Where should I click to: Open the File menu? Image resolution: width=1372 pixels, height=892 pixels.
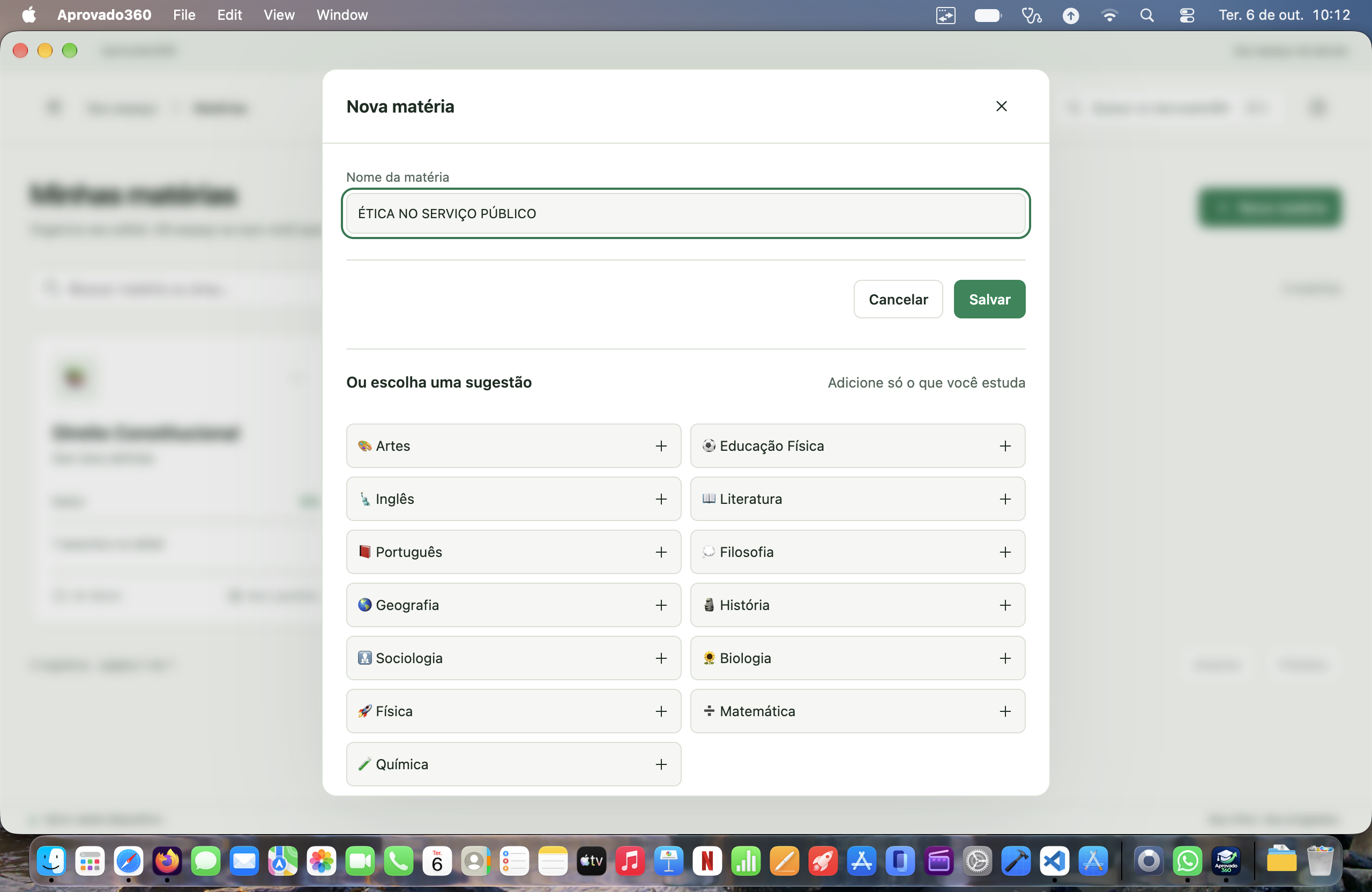184,15
